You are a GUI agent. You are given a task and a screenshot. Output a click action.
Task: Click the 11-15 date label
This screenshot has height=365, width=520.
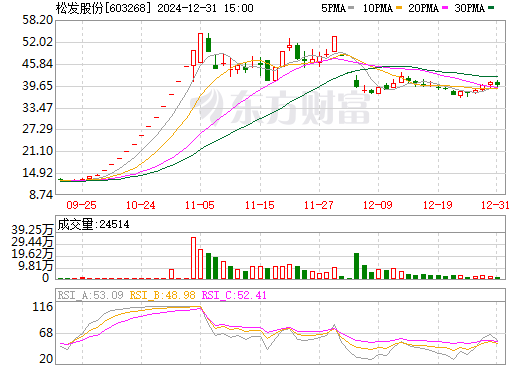tap(260, 205)
